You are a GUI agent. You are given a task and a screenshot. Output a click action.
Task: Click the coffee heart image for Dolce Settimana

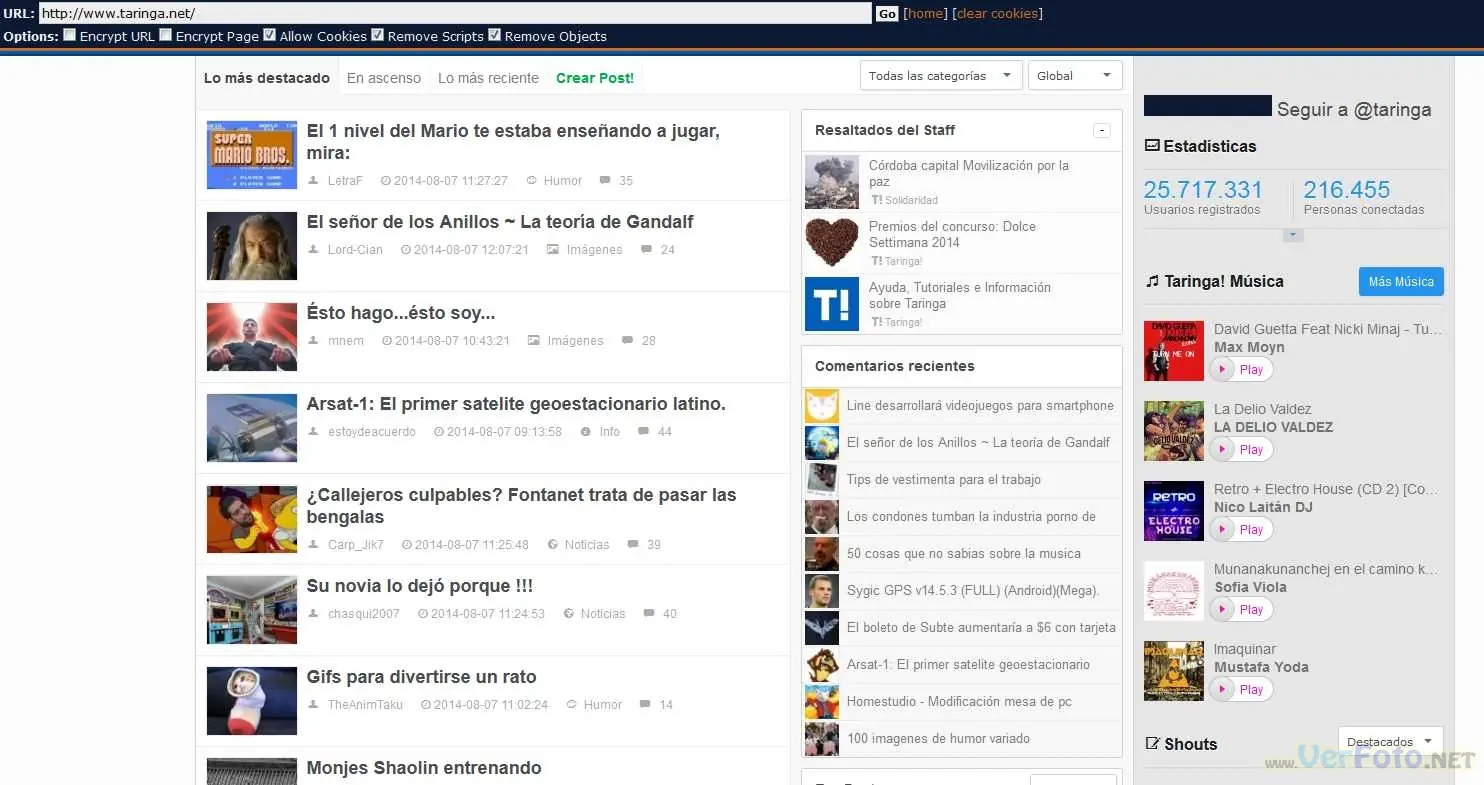click(832, 243)
